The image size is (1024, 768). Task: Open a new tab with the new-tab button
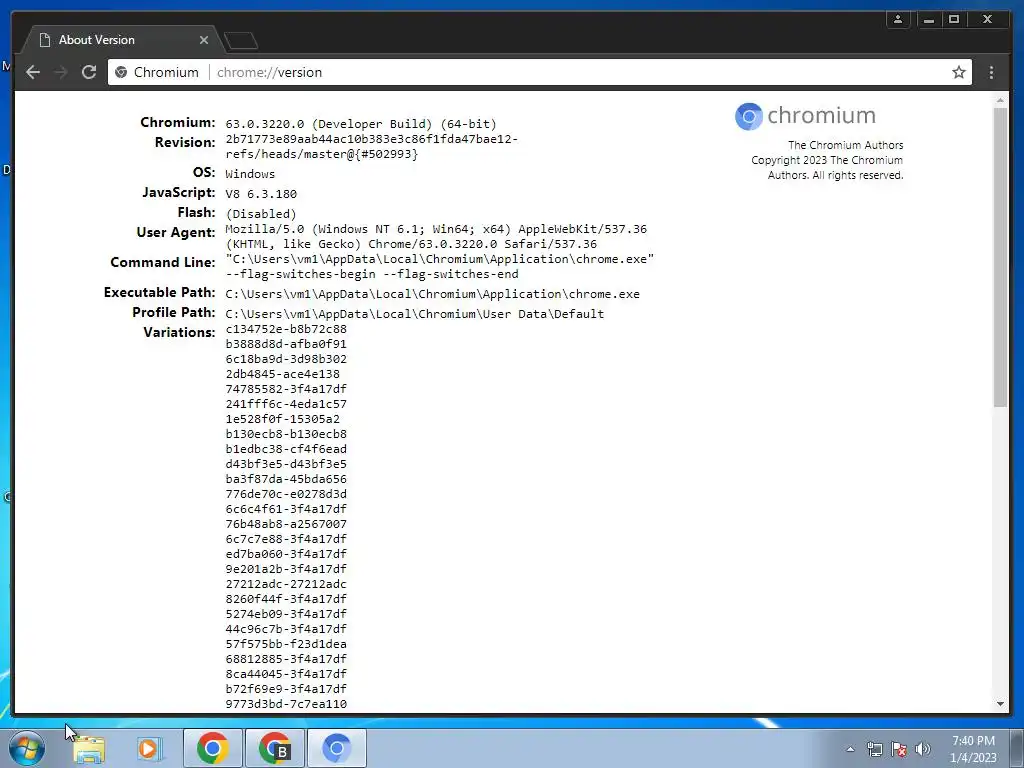click(241, 41)
